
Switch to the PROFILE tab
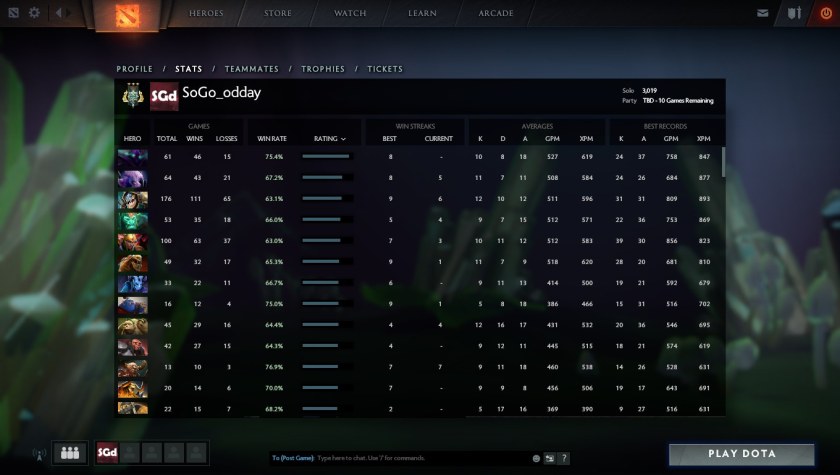[134, 69]
